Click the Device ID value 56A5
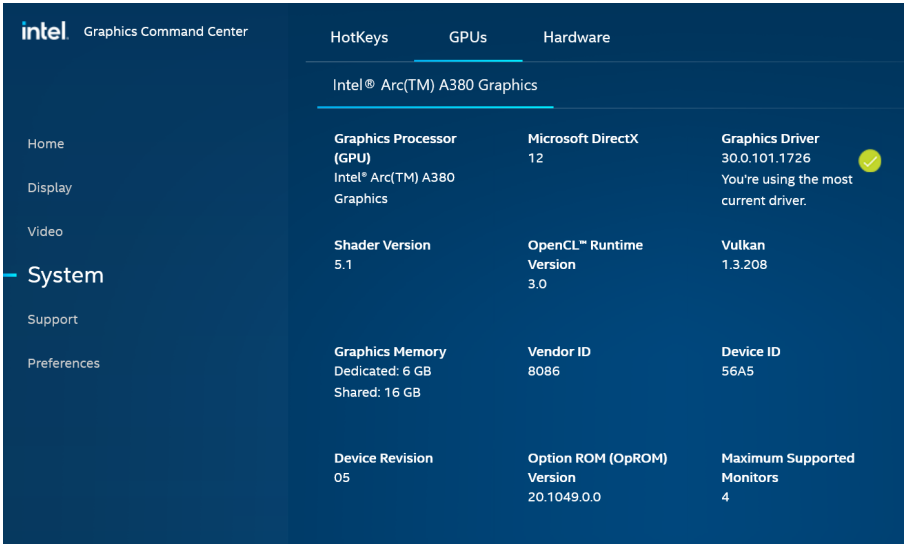Viewport: 908px width, 547px height. [x=737, y=371]
